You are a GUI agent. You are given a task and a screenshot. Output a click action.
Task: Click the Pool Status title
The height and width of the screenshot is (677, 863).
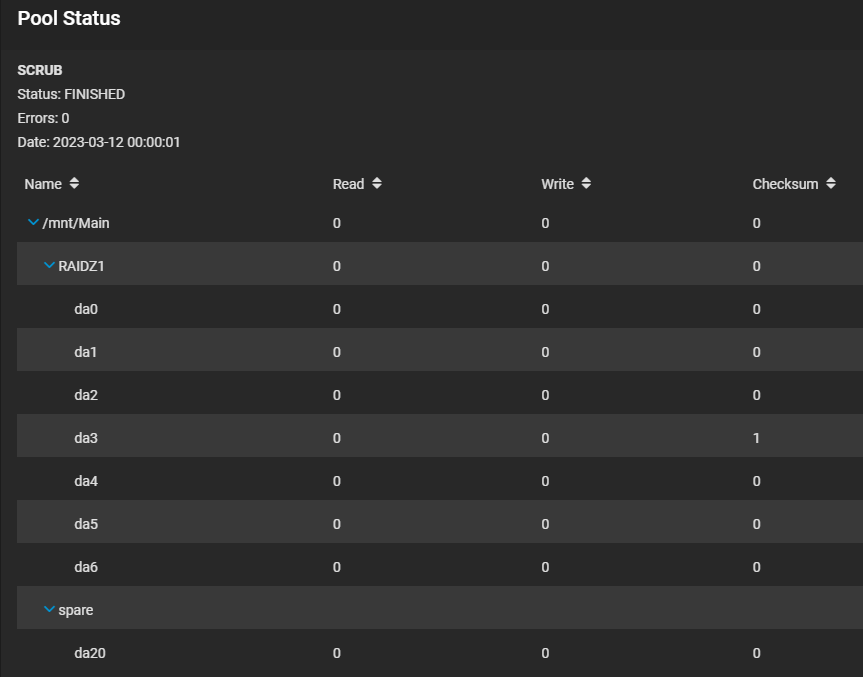69,19
